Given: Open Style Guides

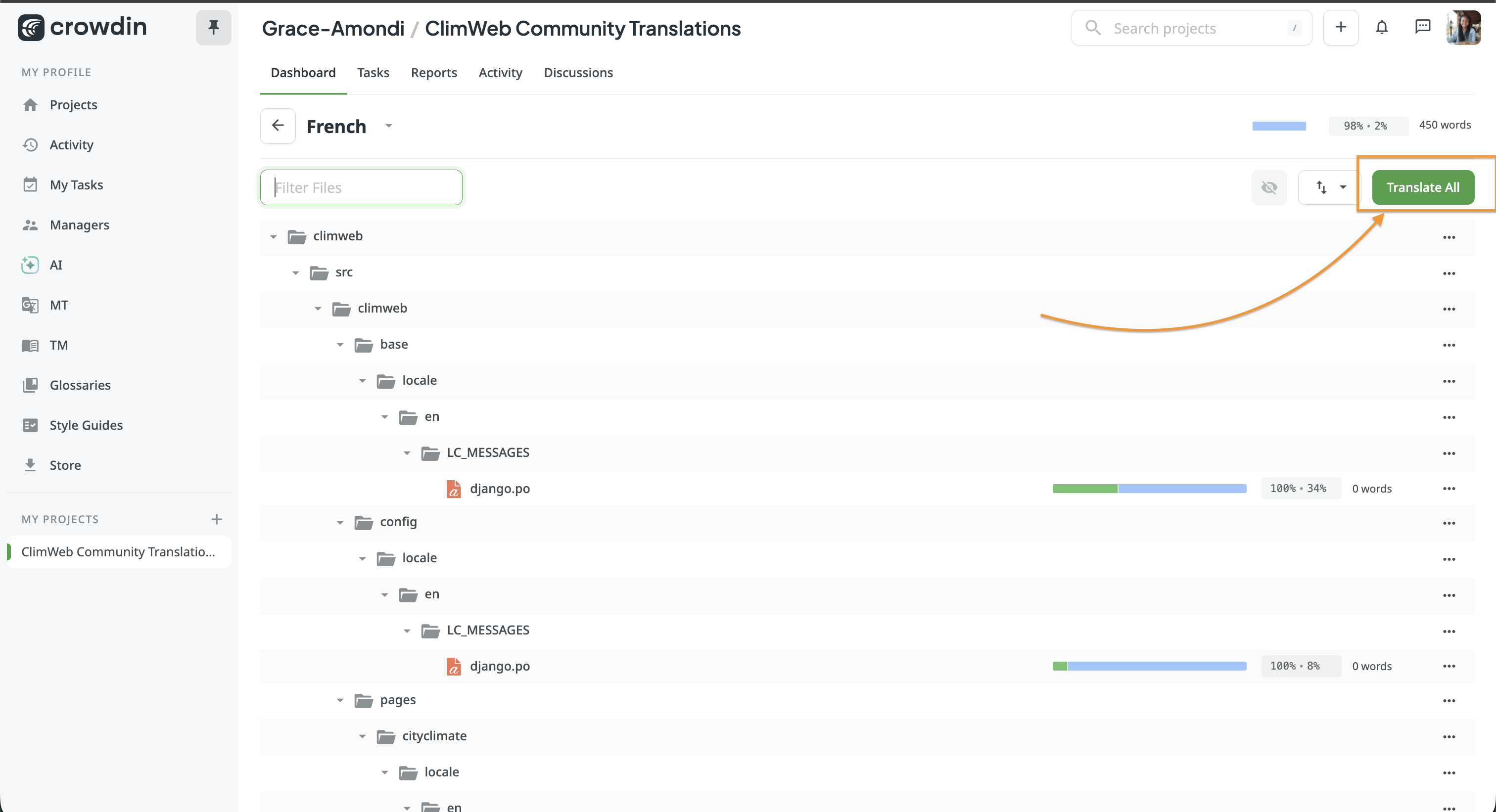Looking at the screenshot, I should point(86,425).
